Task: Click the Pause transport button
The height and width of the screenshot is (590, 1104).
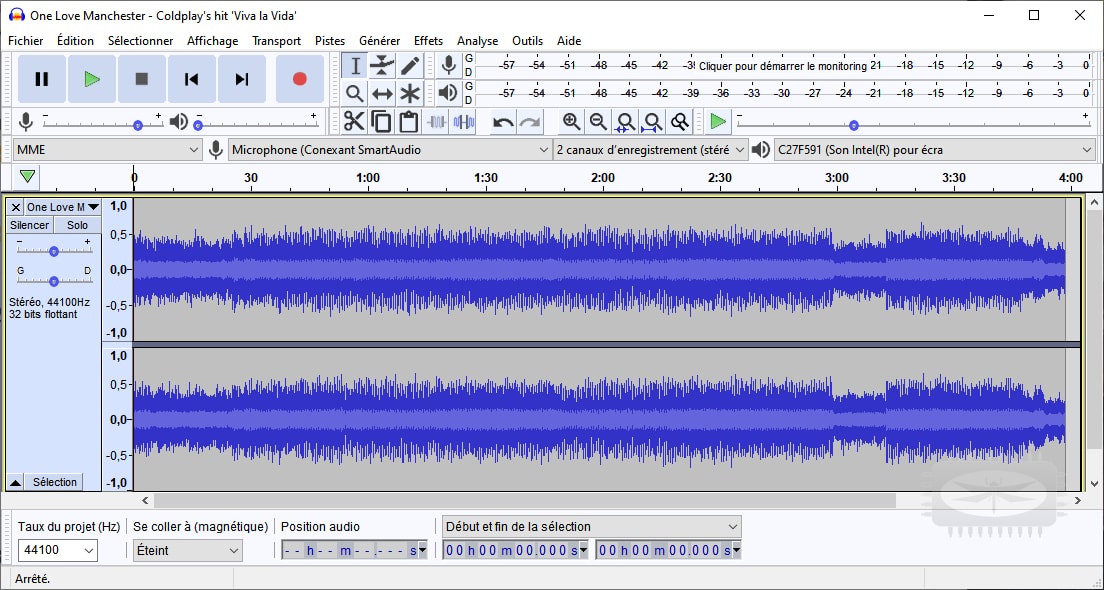Action: pos(42,80)
